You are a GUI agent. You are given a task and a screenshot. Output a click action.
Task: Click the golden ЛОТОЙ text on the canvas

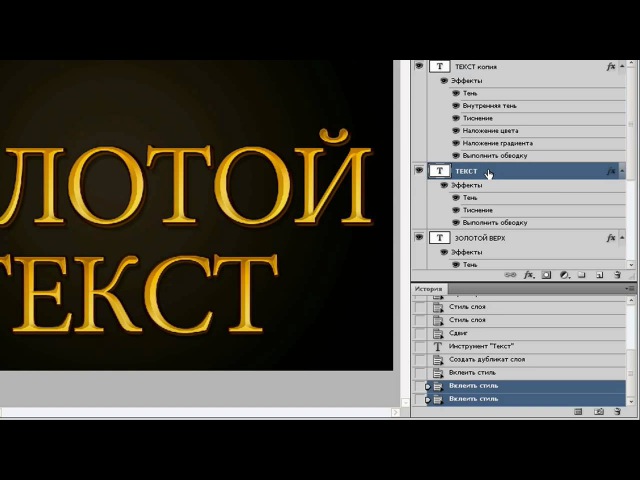[x=186, y=180]
